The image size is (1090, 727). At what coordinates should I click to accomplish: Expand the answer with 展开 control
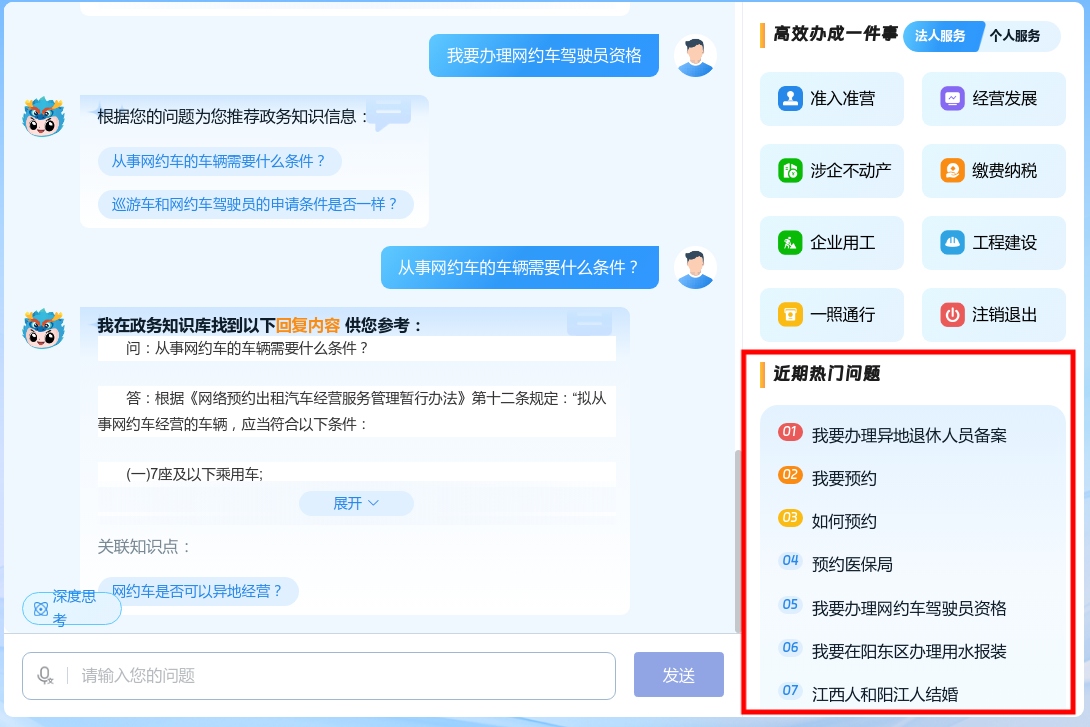click(x=356, y=503)
